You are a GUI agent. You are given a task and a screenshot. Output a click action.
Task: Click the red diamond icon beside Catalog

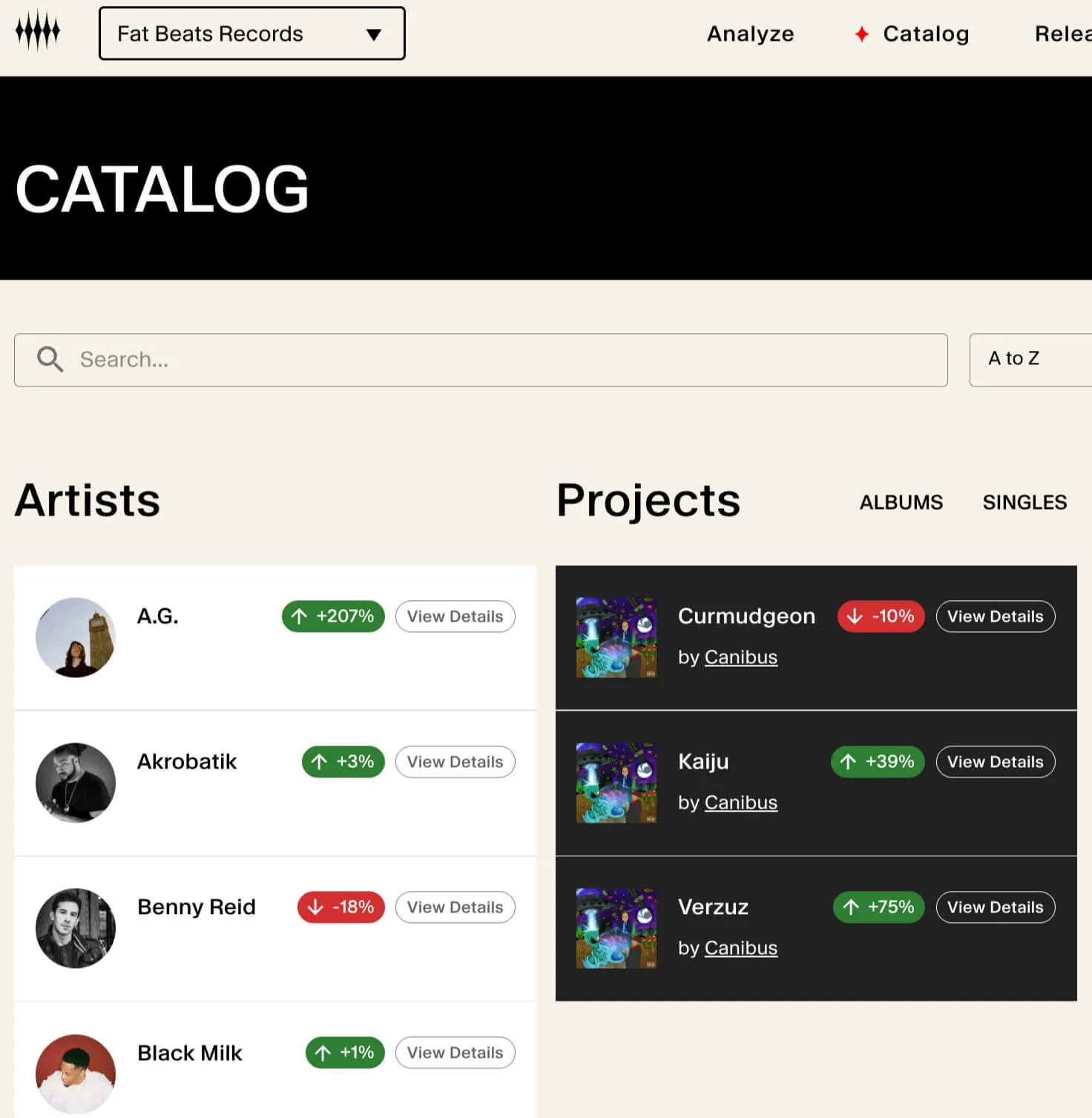861,34
